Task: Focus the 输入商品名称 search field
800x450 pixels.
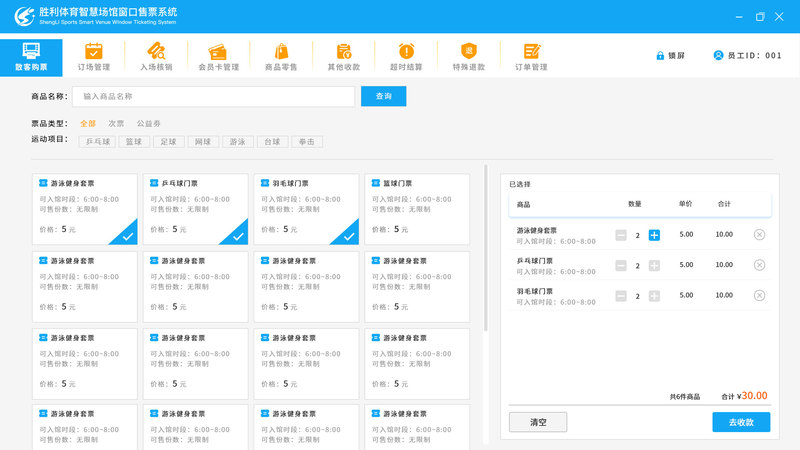Action: (x=214, y=96)
